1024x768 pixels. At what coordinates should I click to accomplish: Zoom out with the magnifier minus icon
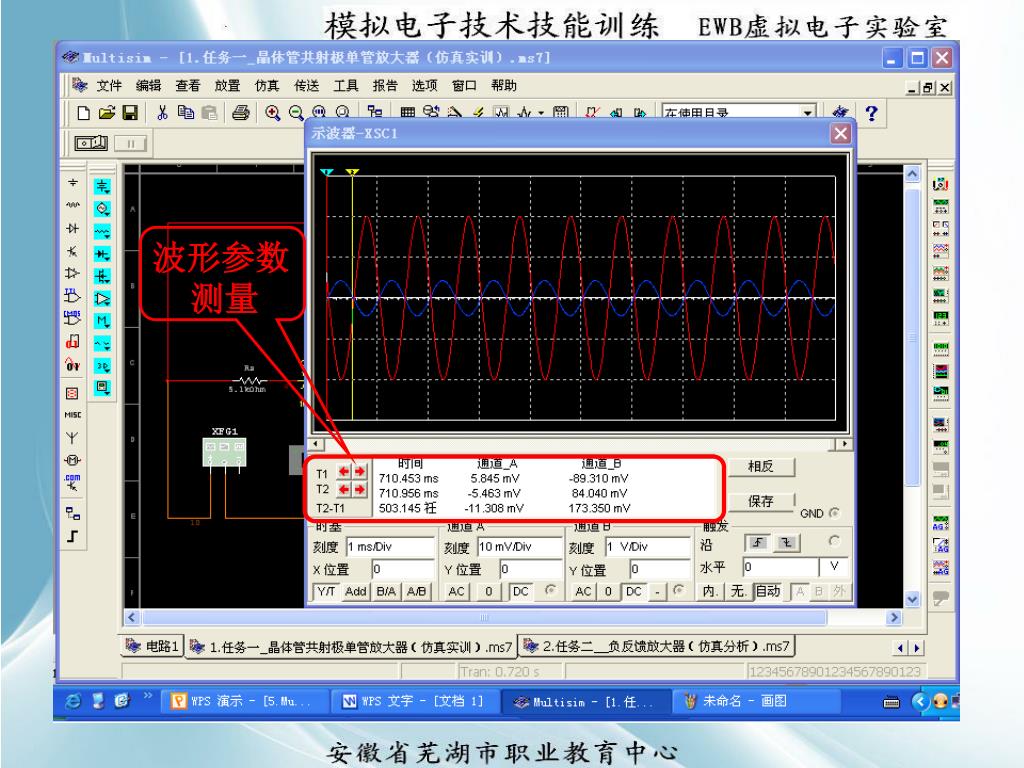296,113
